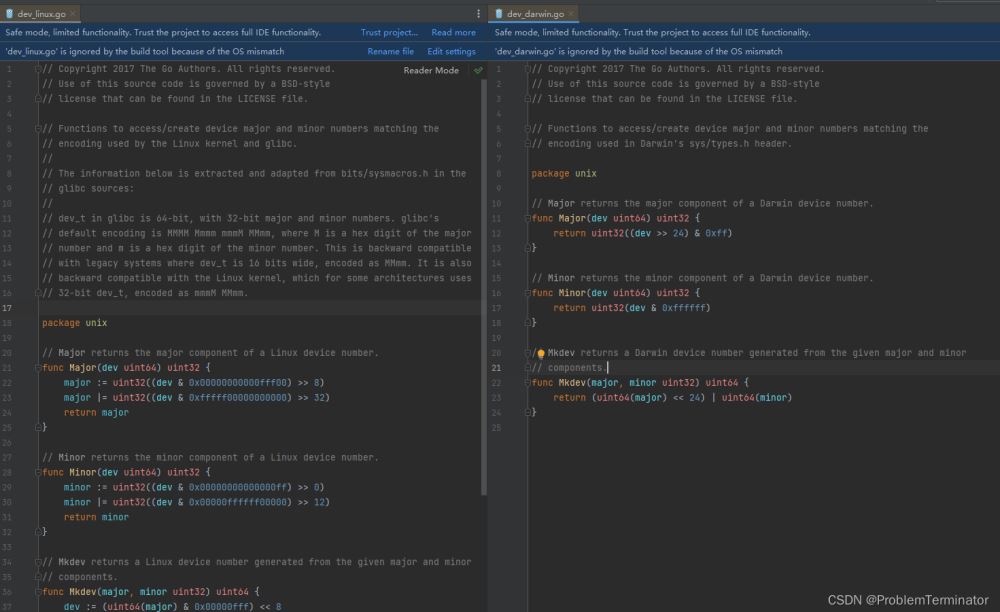Click the hex value 0xffffff in dev_darwin.go
The height and width of the screenshot is (612, 1000).
point(683,309)
